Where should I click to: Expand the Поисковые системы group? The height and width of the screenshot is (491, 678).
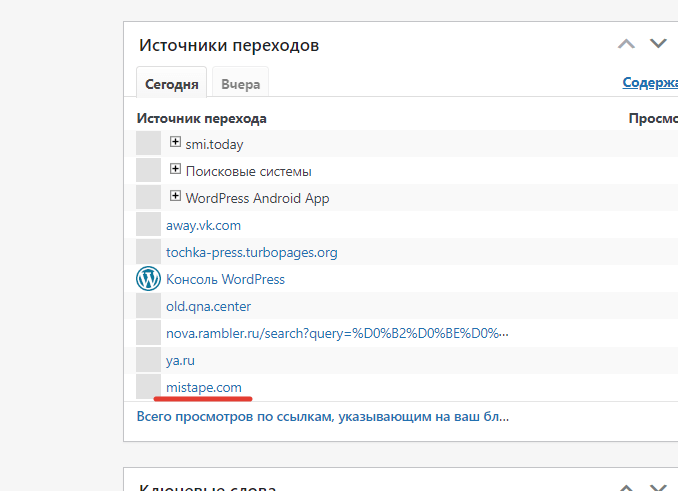(x=175, y=169)
